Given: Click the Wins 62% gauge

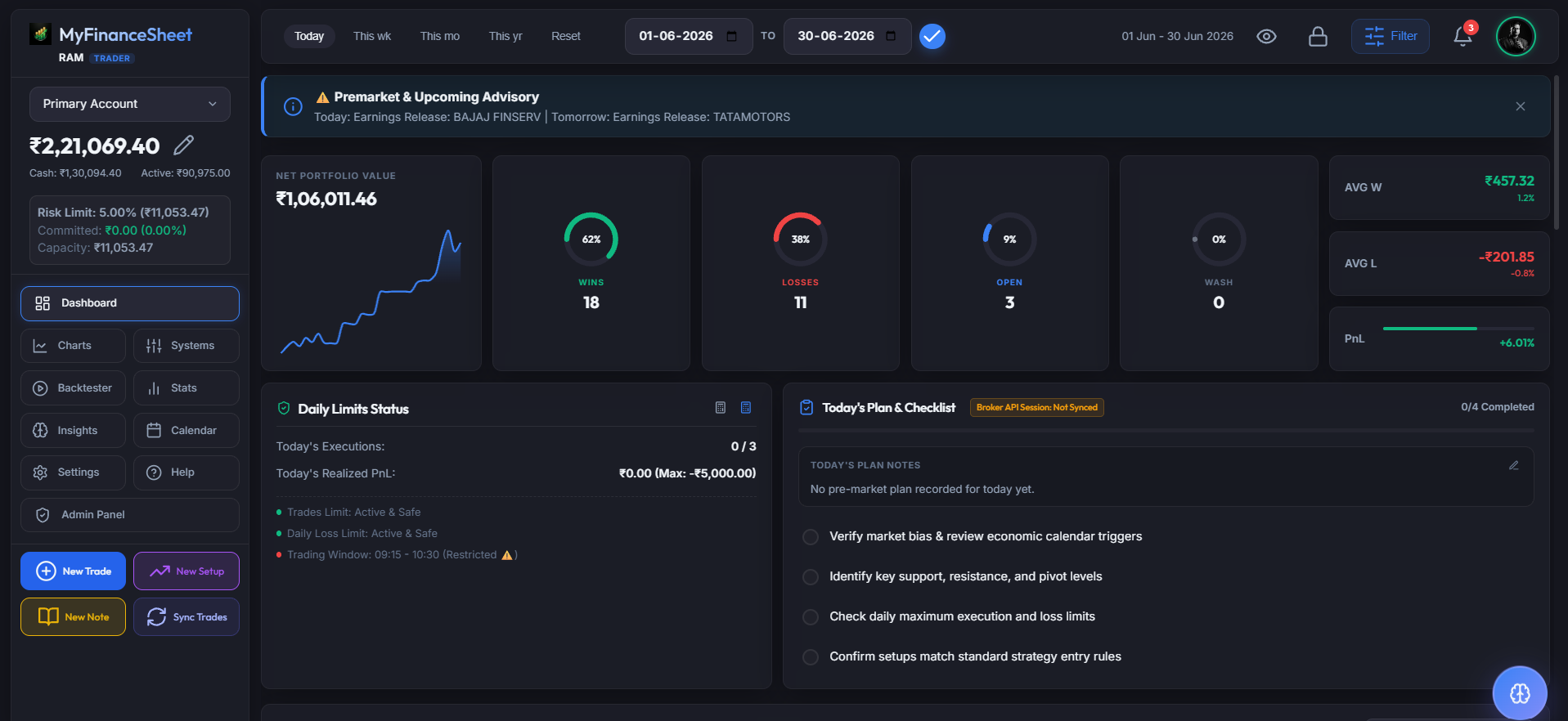Looking at the screenshot, I should [x=591, y=239].
